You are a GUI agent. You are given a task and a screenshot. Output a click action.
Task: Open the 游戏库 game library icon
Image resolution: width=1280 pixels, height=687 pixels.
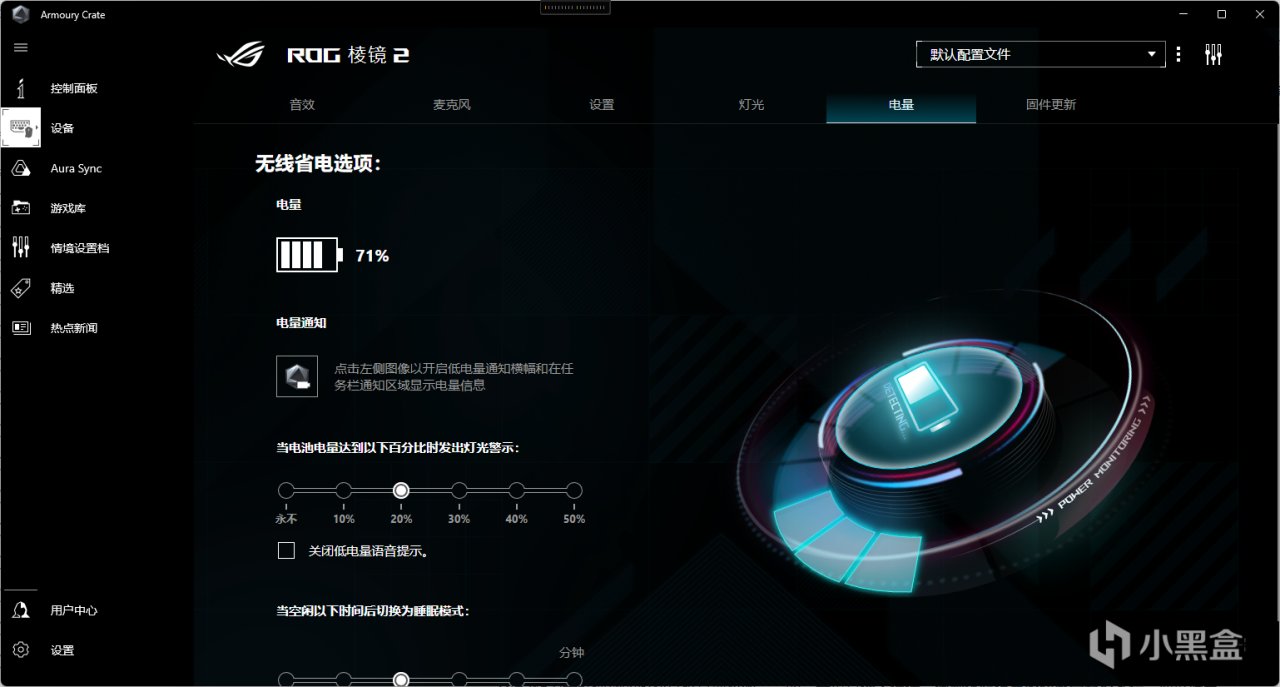coord(20,208)
